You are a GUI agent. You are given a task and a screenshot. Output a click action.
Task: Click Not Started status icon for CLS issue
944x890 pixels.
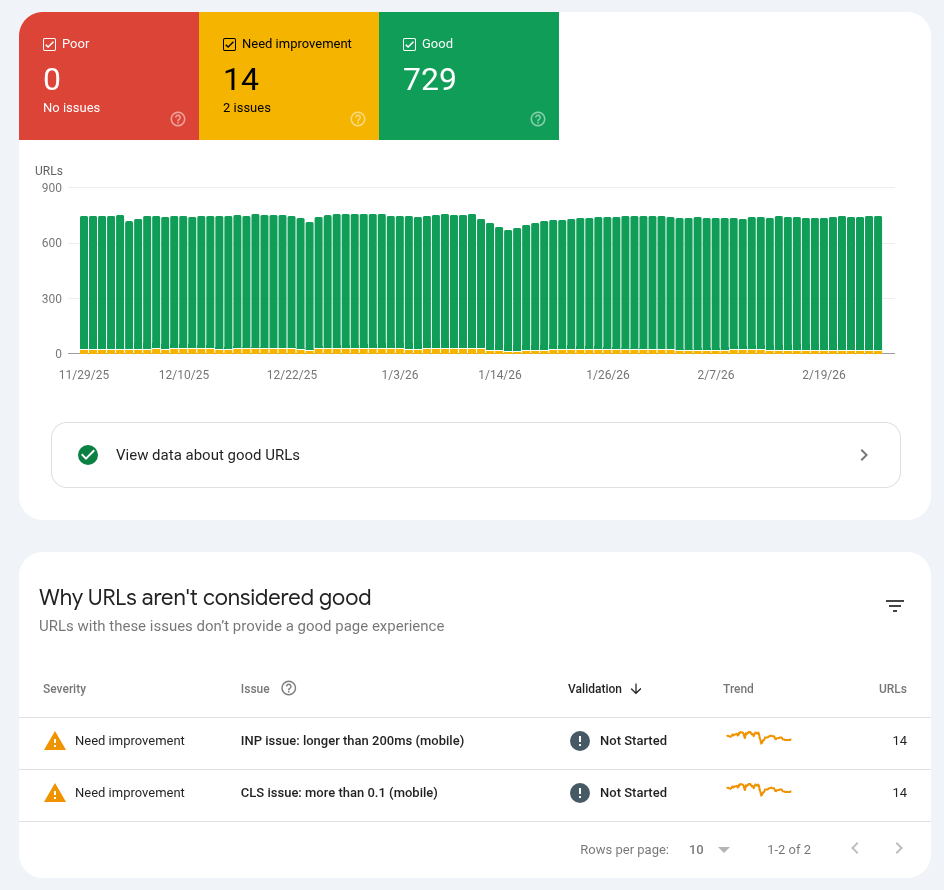579,793
